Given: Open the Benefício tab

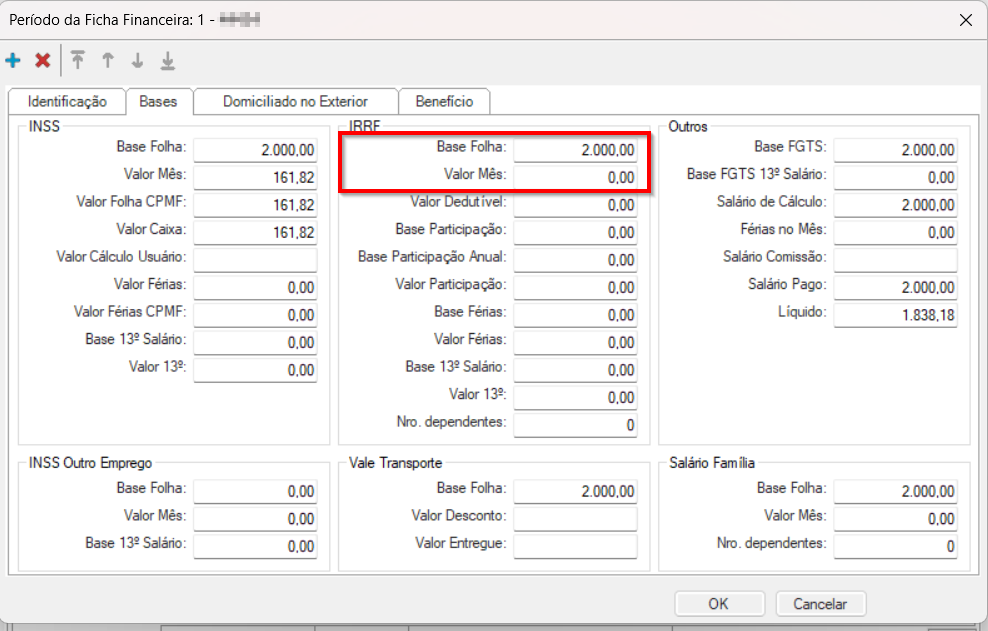Looking at the screenshot, I should (x=444, y=101).
